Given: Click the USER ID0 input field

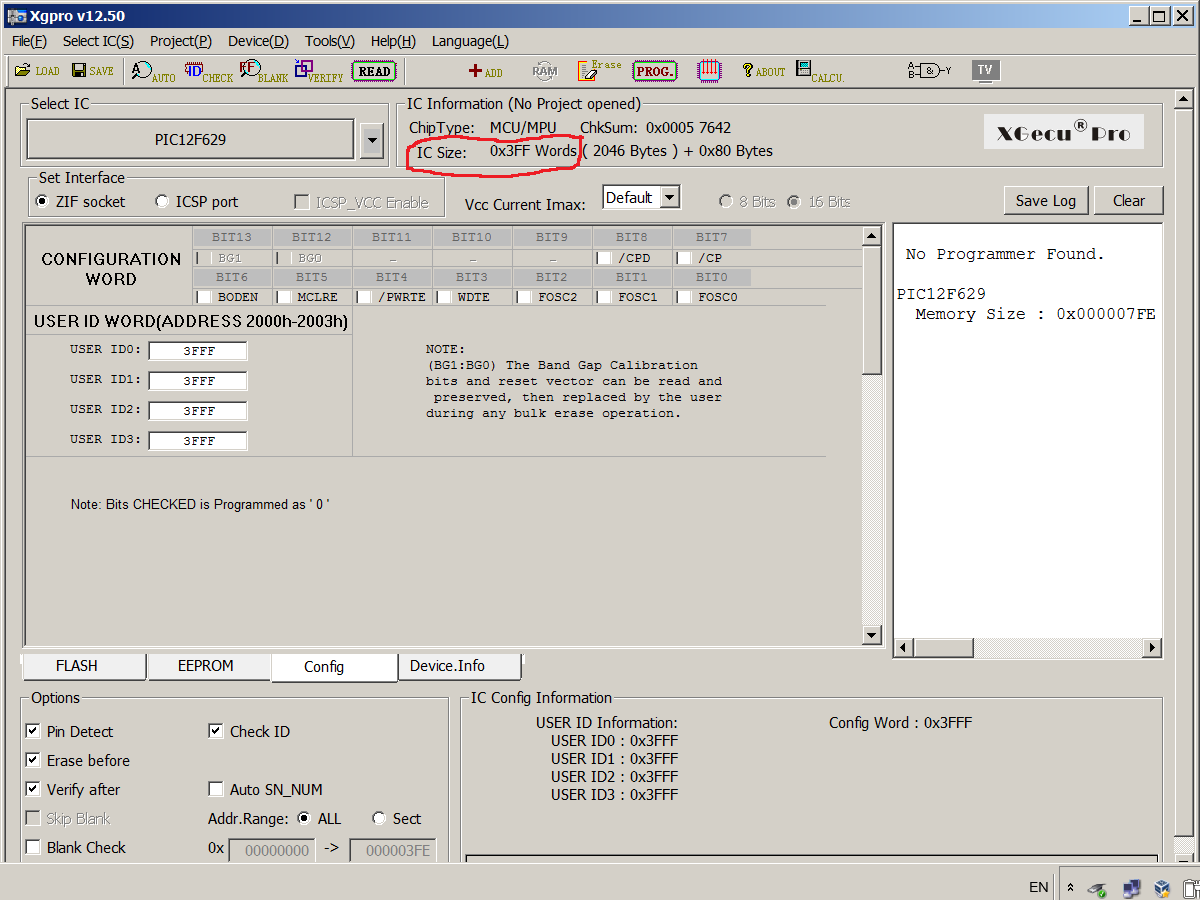Looking at the screenshot, I should 198,351.
